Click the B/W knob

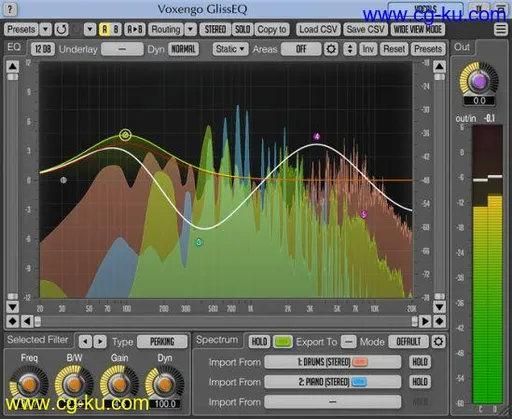(x=74, y=384)
